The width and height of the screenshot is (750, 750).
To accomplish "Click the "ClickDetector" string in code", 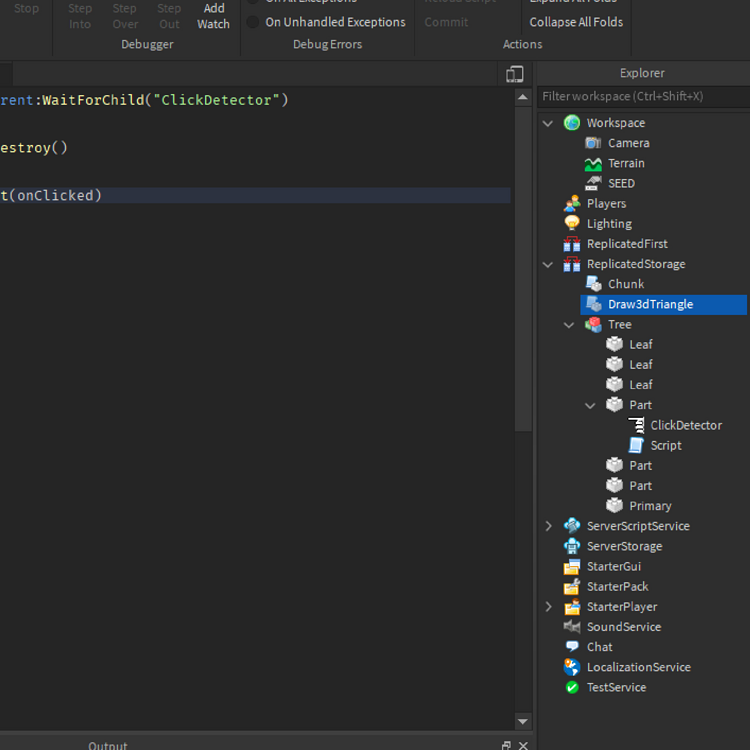I will (x=216, y=100).
